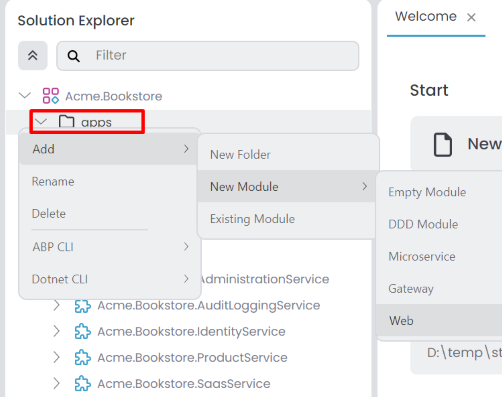Expand Acme.Bookstore.SaasService node
The image size is (502, 397).
tap(57, 384)
